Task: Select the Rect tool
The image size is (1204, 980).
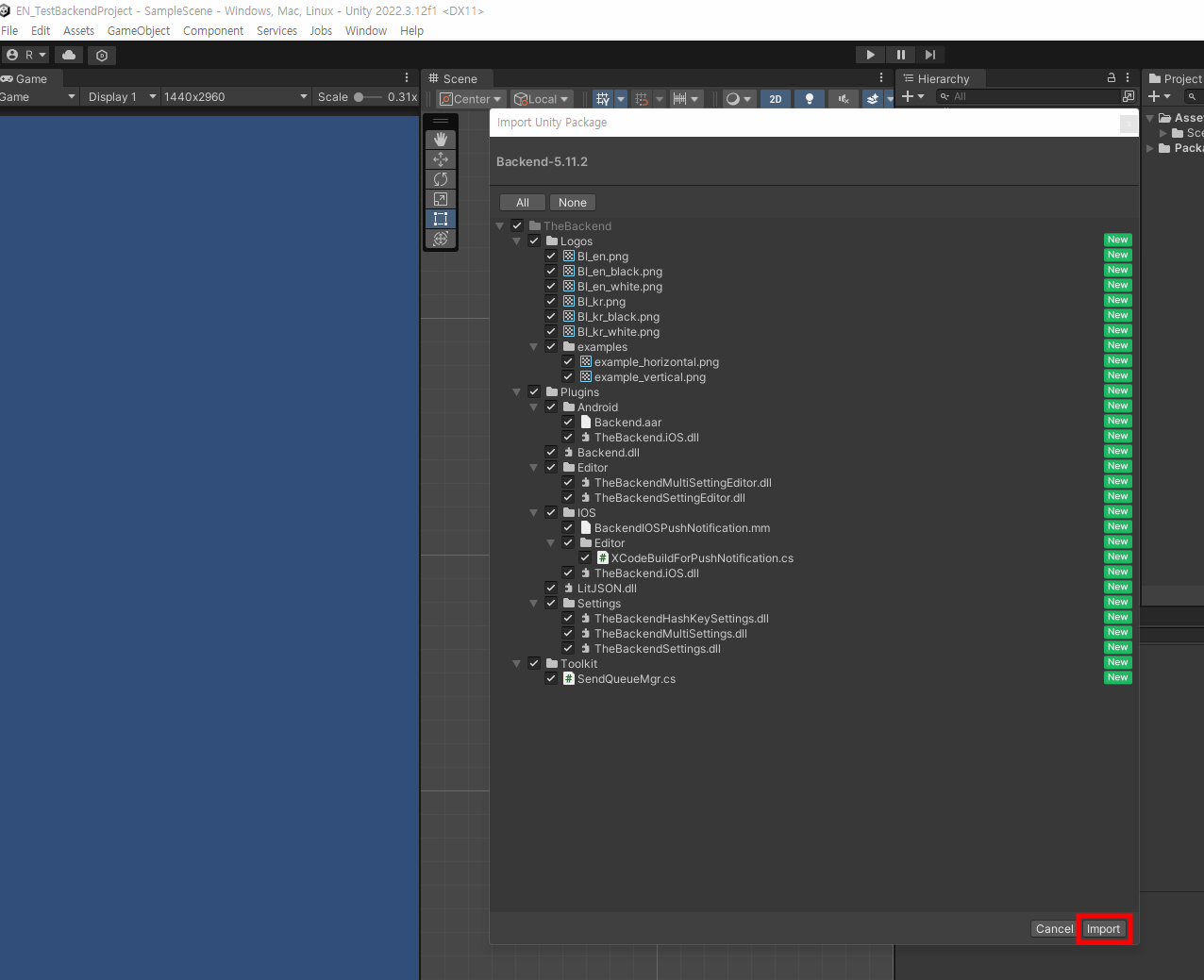Action: click(441, 219)
